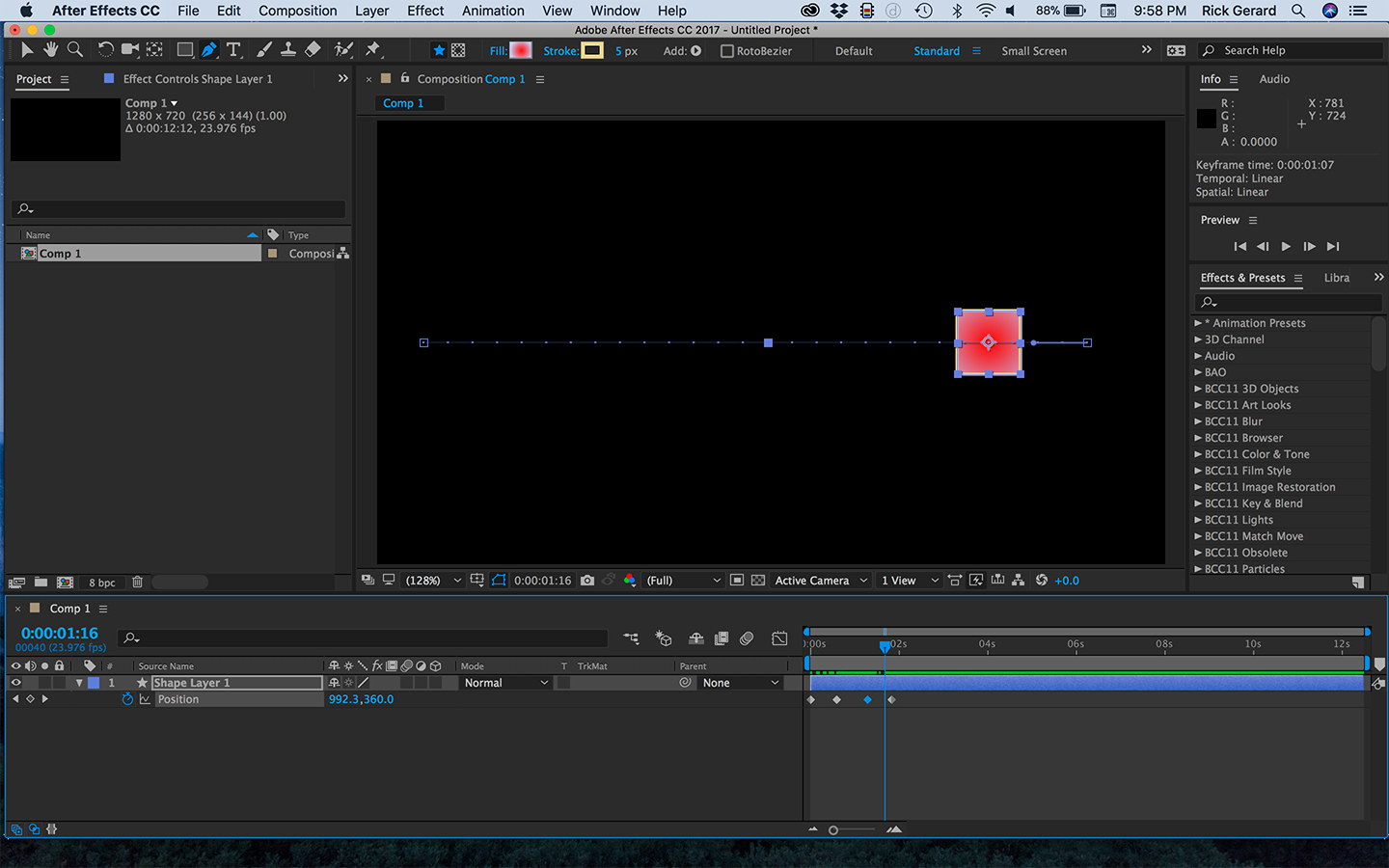
Task: Enable the RotoBezier checkbox
Action: pos(727,51)
